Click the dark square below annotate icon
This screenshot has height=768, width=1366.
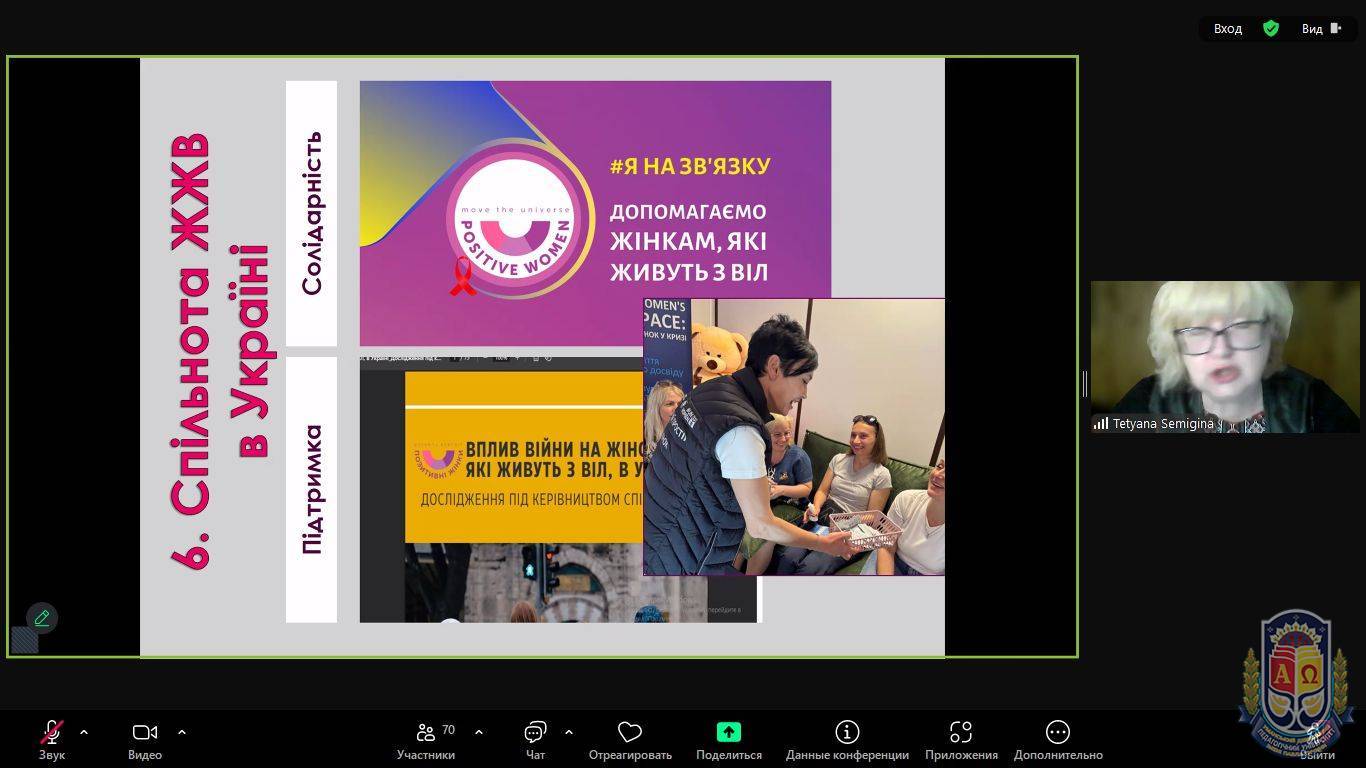coord(25,640)
